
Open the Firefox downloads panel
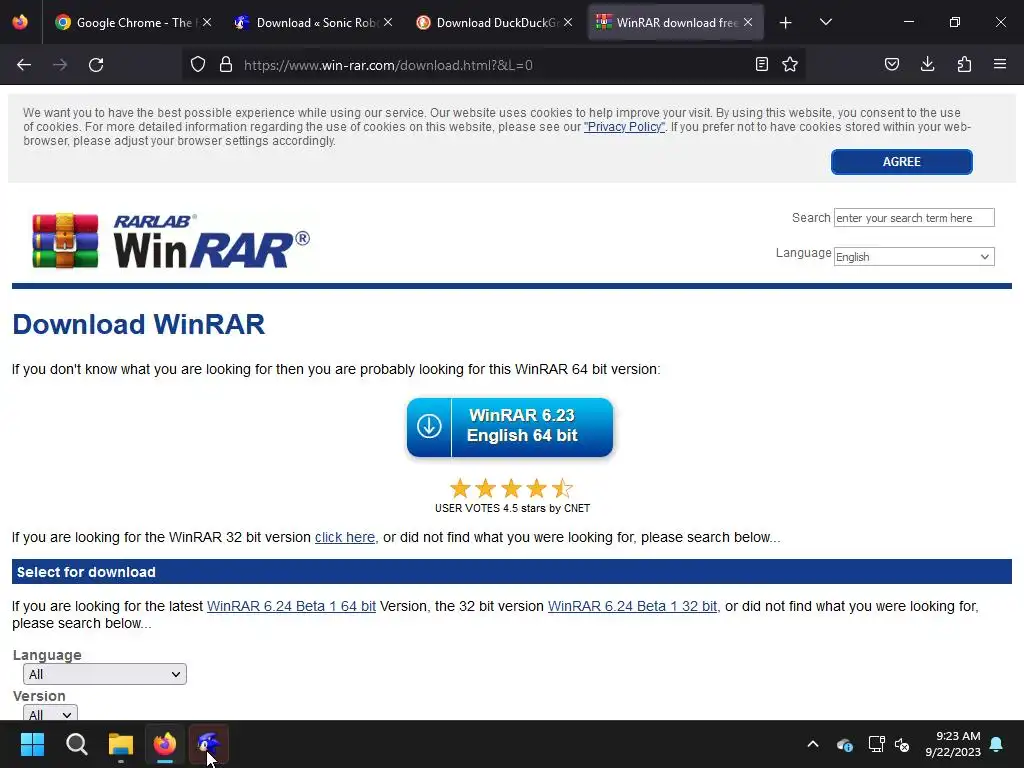(927, 64)
